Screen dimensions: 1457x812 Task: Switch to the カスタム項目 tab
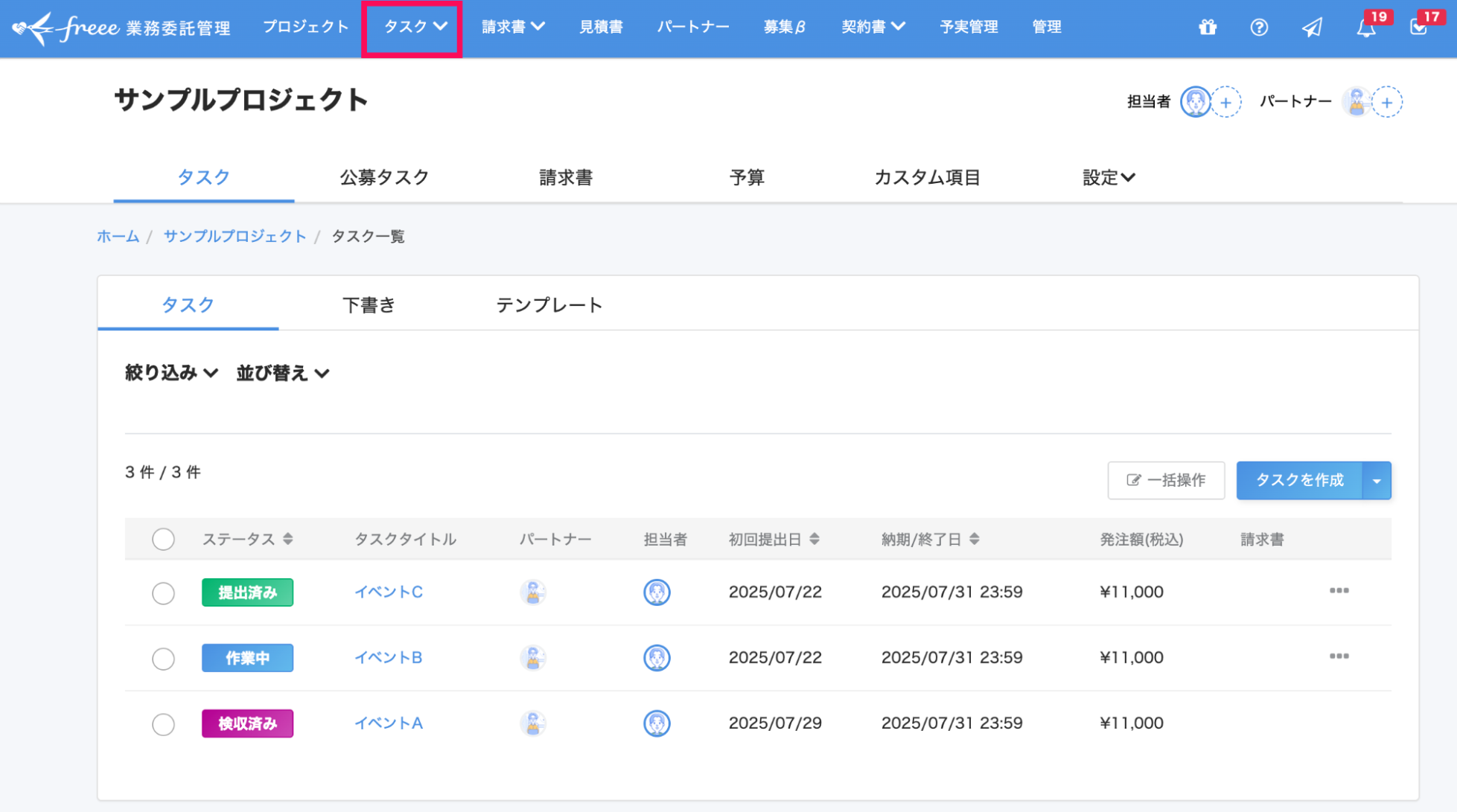click(928, 178)
